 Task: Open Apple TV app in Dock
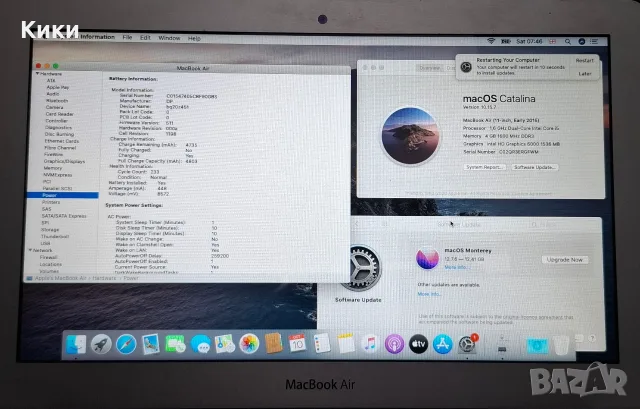tap(418, 344)
